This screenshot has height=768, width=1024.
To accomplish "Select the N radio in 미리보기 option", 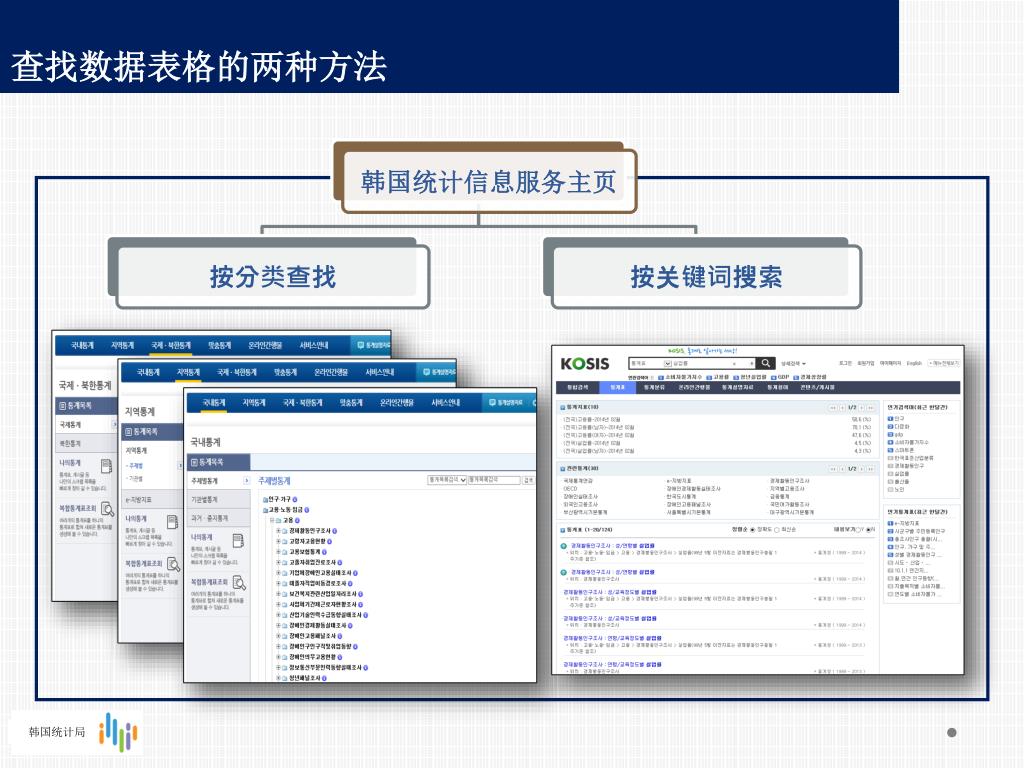I will coord(869,530).
